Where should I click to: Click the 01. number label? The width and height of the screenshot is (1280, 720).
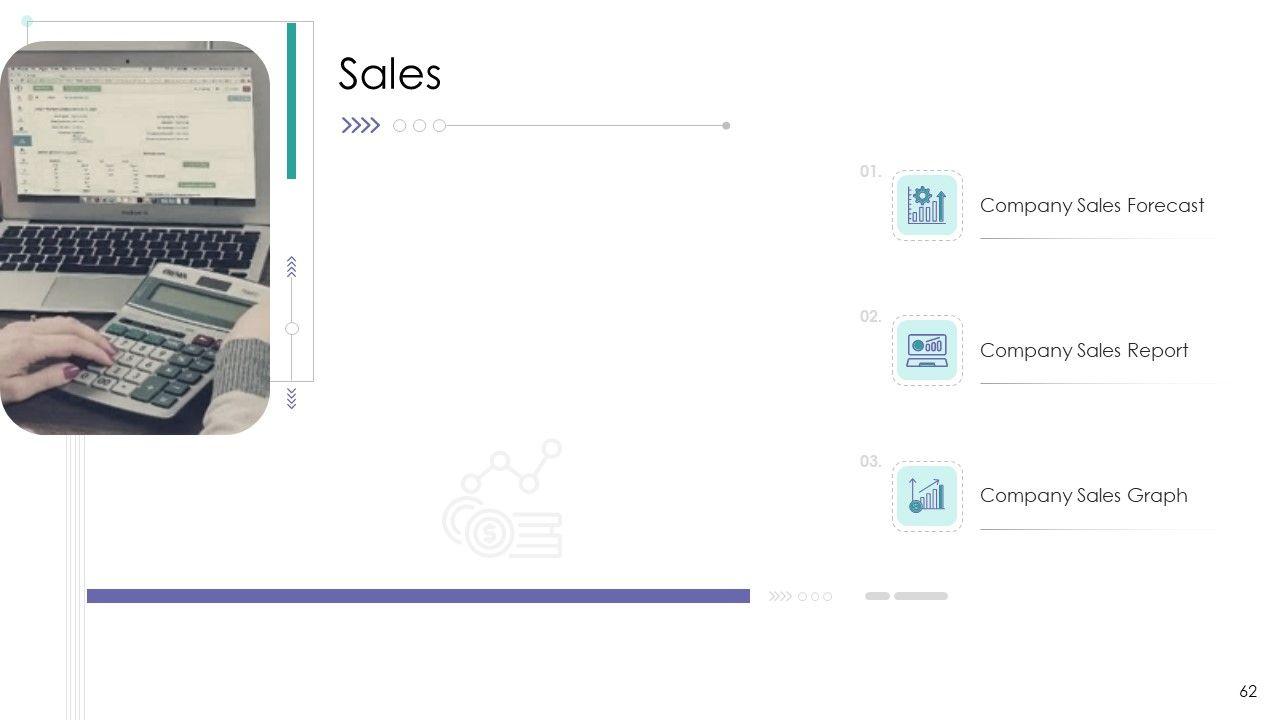click(x=870, y=172)
